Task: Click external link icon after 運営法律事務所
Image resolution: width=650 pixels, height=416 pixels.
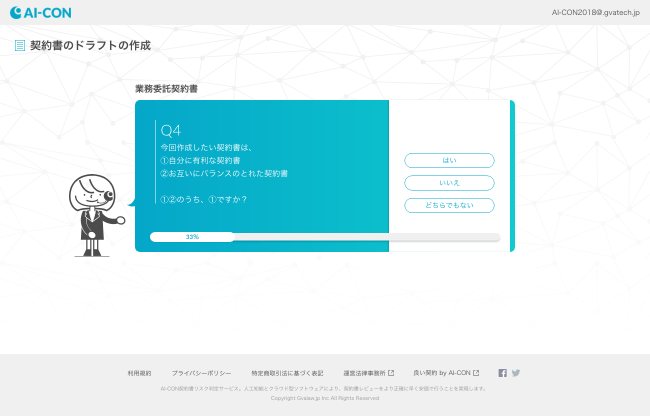Action: pos(391,373)
